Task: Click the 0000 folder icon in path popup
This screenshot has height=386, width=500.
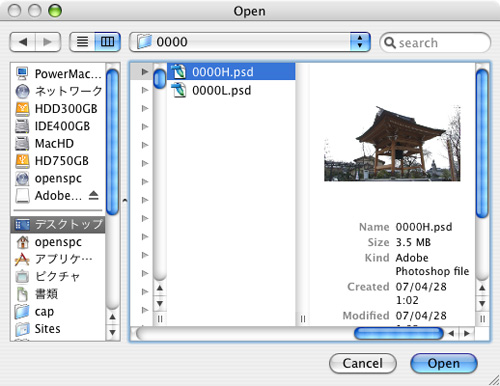Action: point(144,42)
